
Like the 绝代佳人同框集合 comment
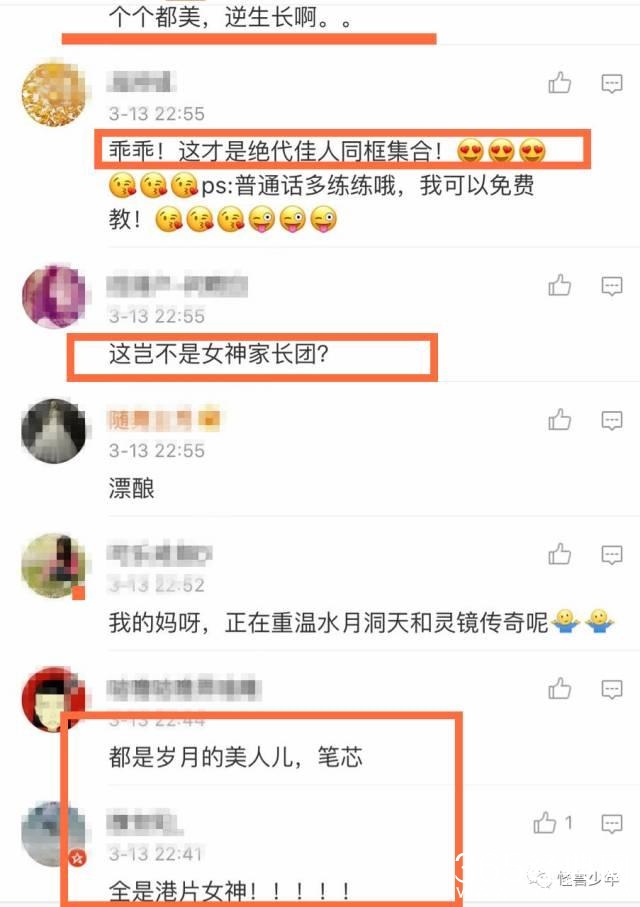(x=560, y=83)
